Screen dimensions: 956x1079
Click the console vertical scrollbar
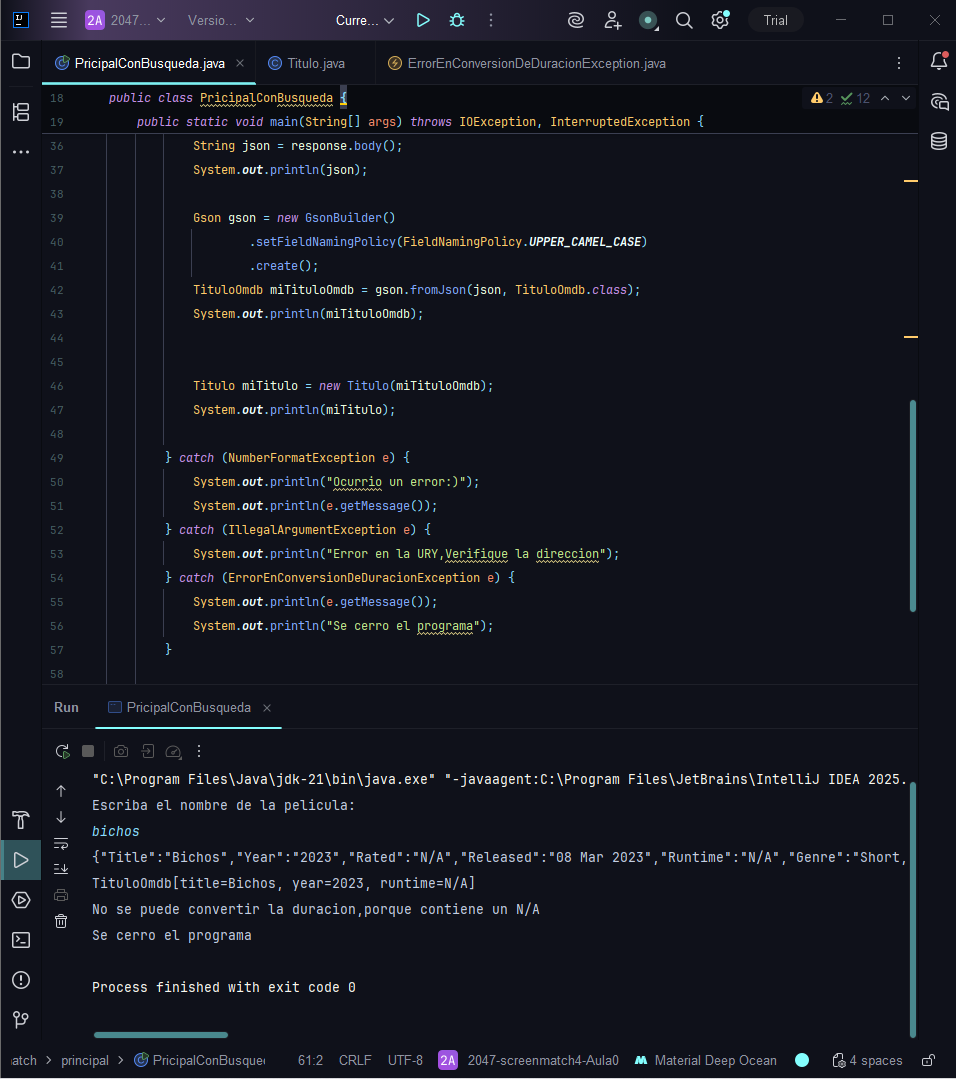[913, 910]
